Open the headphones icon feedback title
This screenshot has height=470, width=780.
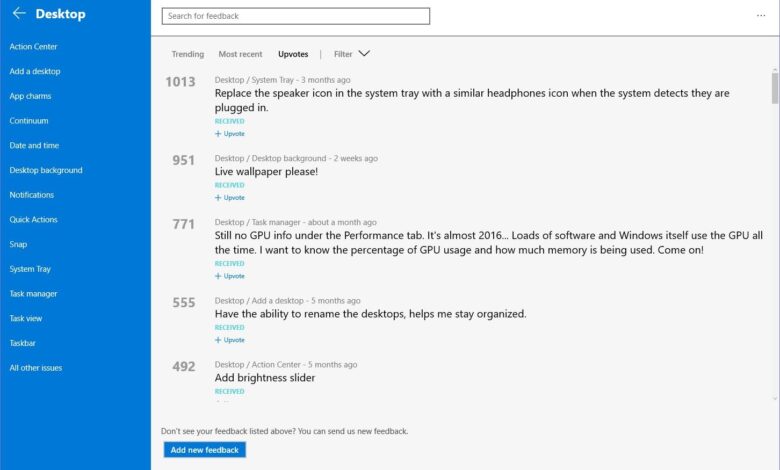(x=472, y=100)
